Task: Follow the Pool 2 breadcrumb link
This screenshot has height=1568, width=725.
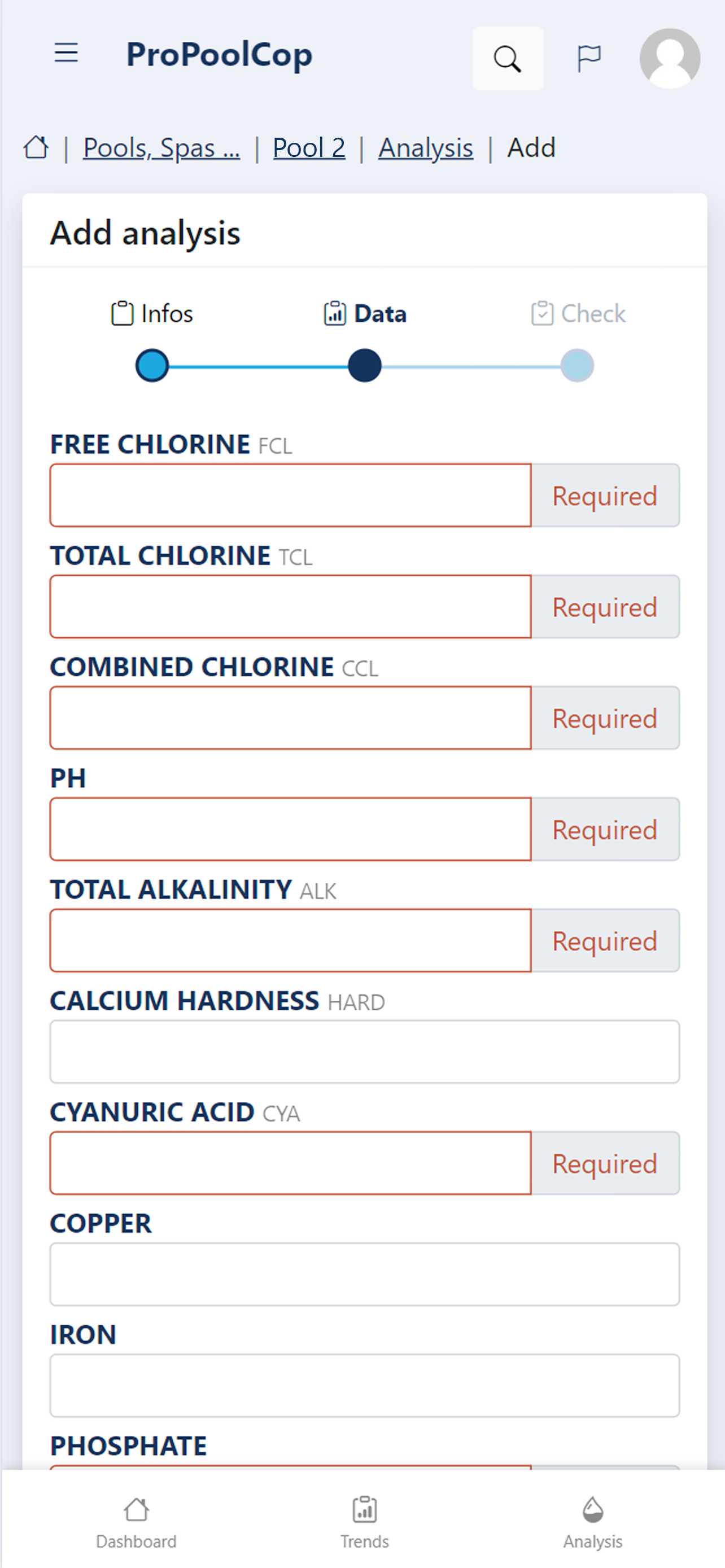Action: 309,148
